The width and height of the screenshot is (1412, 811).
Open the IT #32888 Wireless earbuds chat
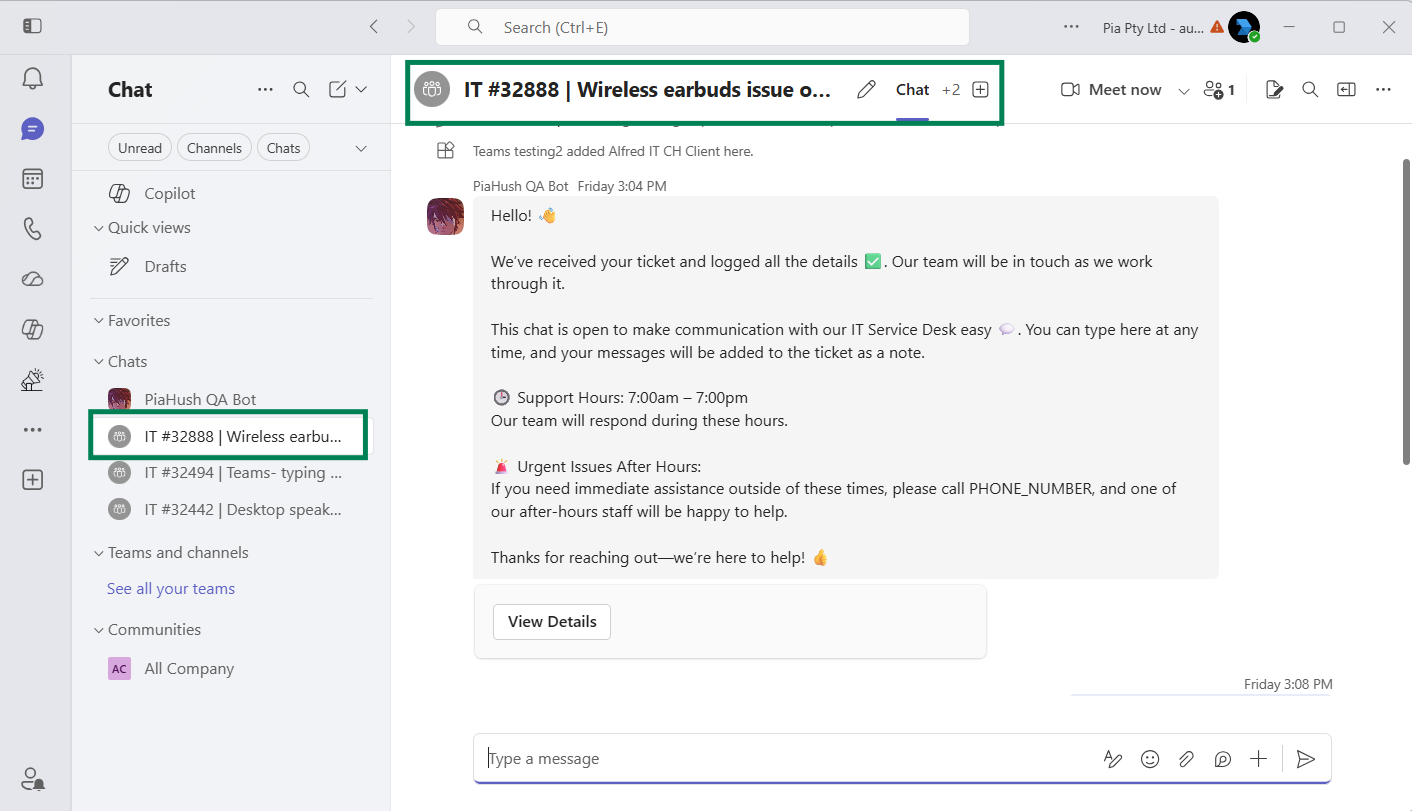(229, 436)
